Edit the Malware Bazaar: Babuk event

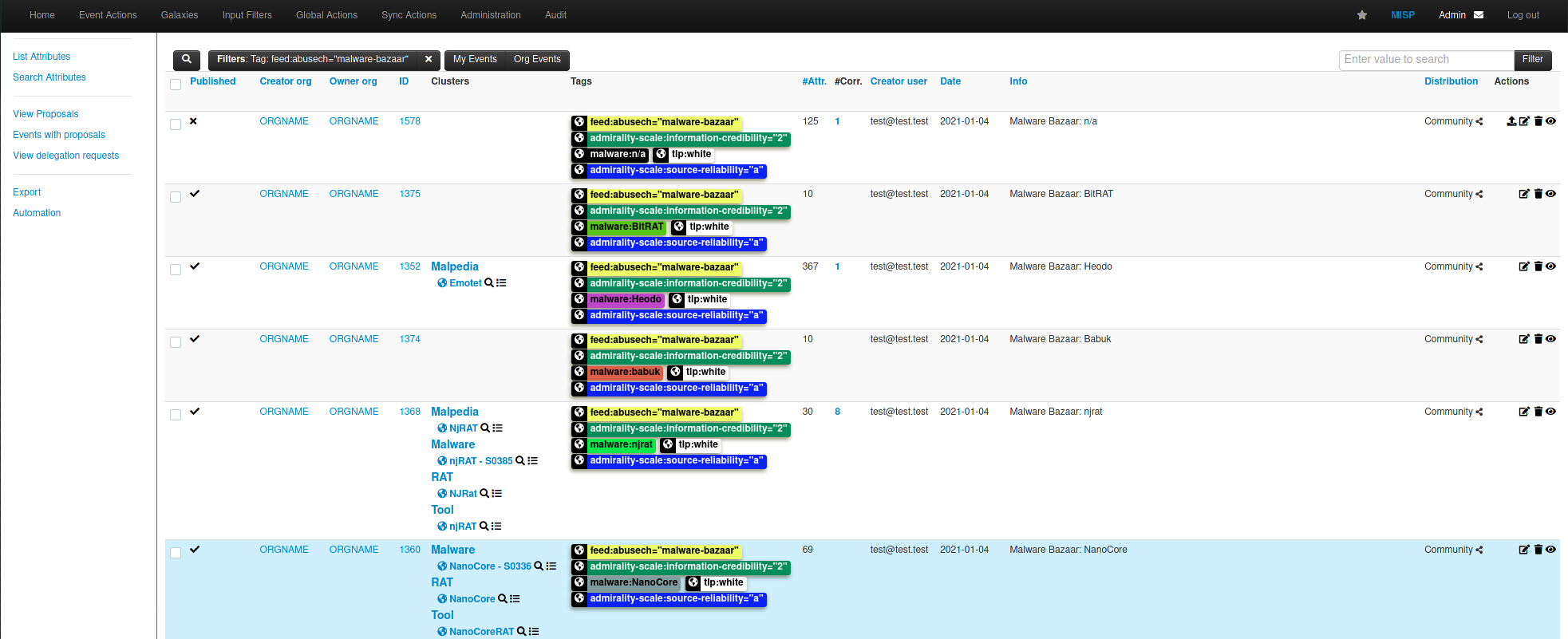[1524, 339]
